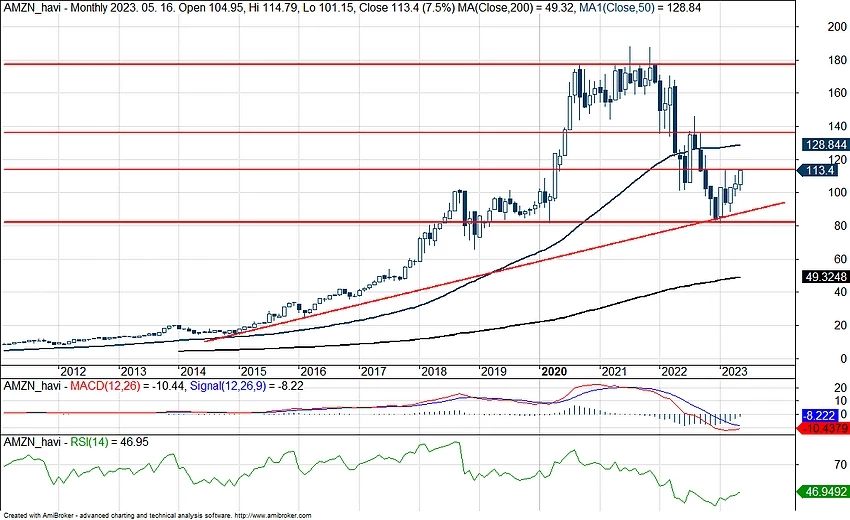This screenshot has width=850, height=520.
Task: Select the 2019 year axis label
Action: coord(493,371)
